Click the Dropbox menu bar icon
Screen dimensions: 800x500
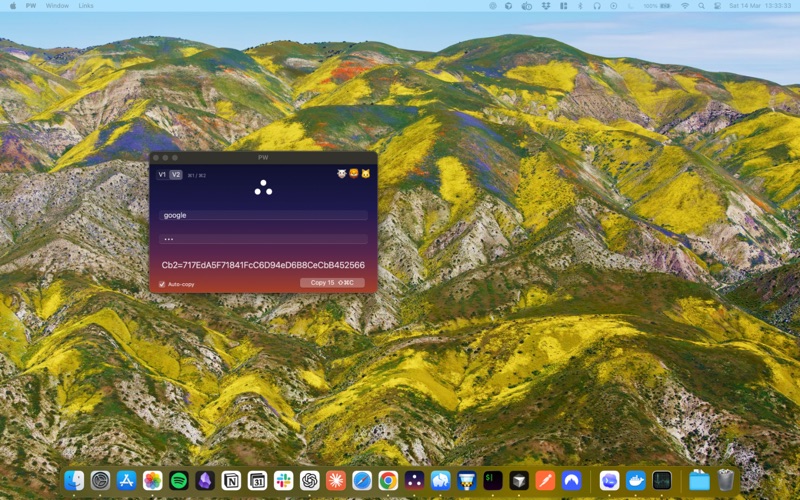545,6
